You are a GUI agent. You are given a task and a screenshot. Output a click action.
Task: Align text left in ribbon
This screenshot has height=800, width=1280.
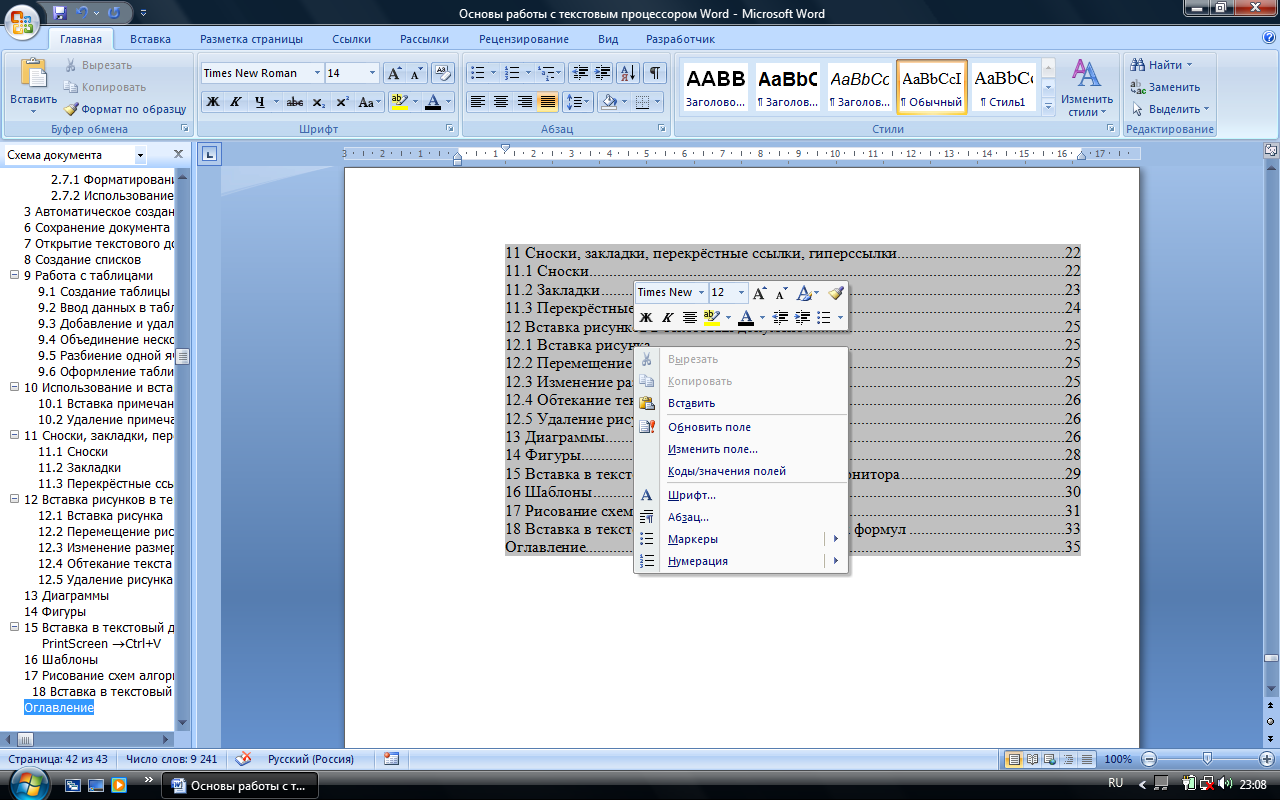(x=478, y=102)
